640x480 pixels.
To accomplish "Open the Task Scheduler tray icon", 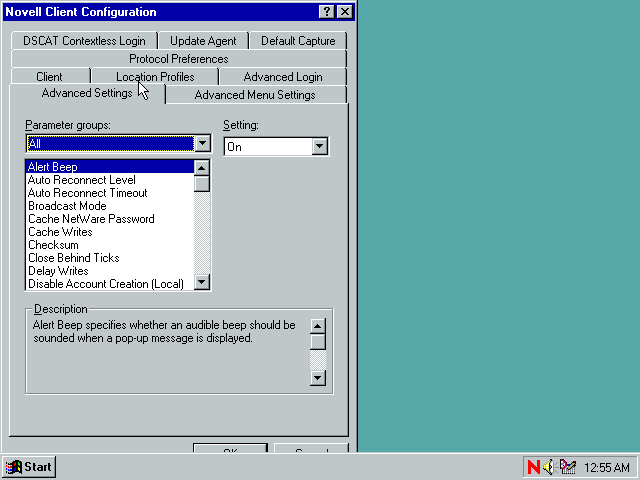I will tap(567, 467).
